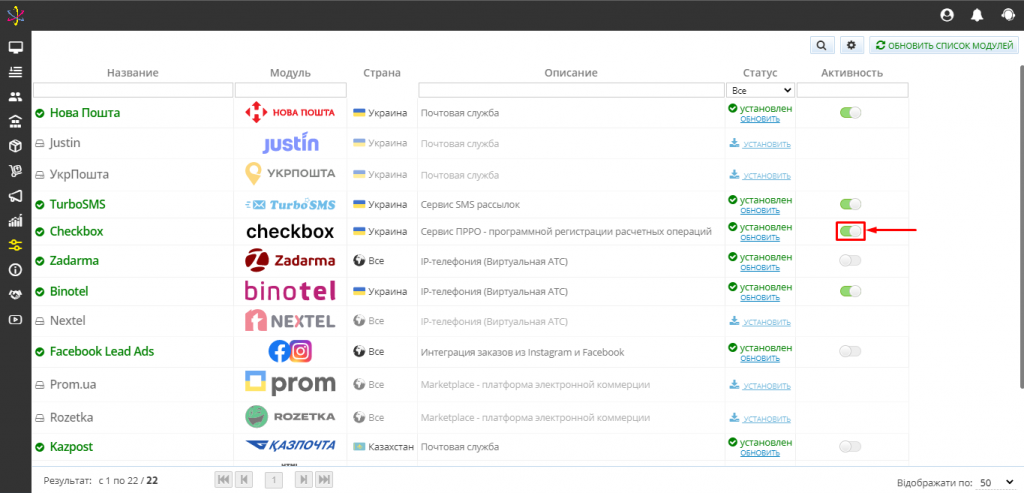1024x493 pixels.
Task: Open the yellow sliders settings icon in sidebar
Action: (x=15, y=246)
